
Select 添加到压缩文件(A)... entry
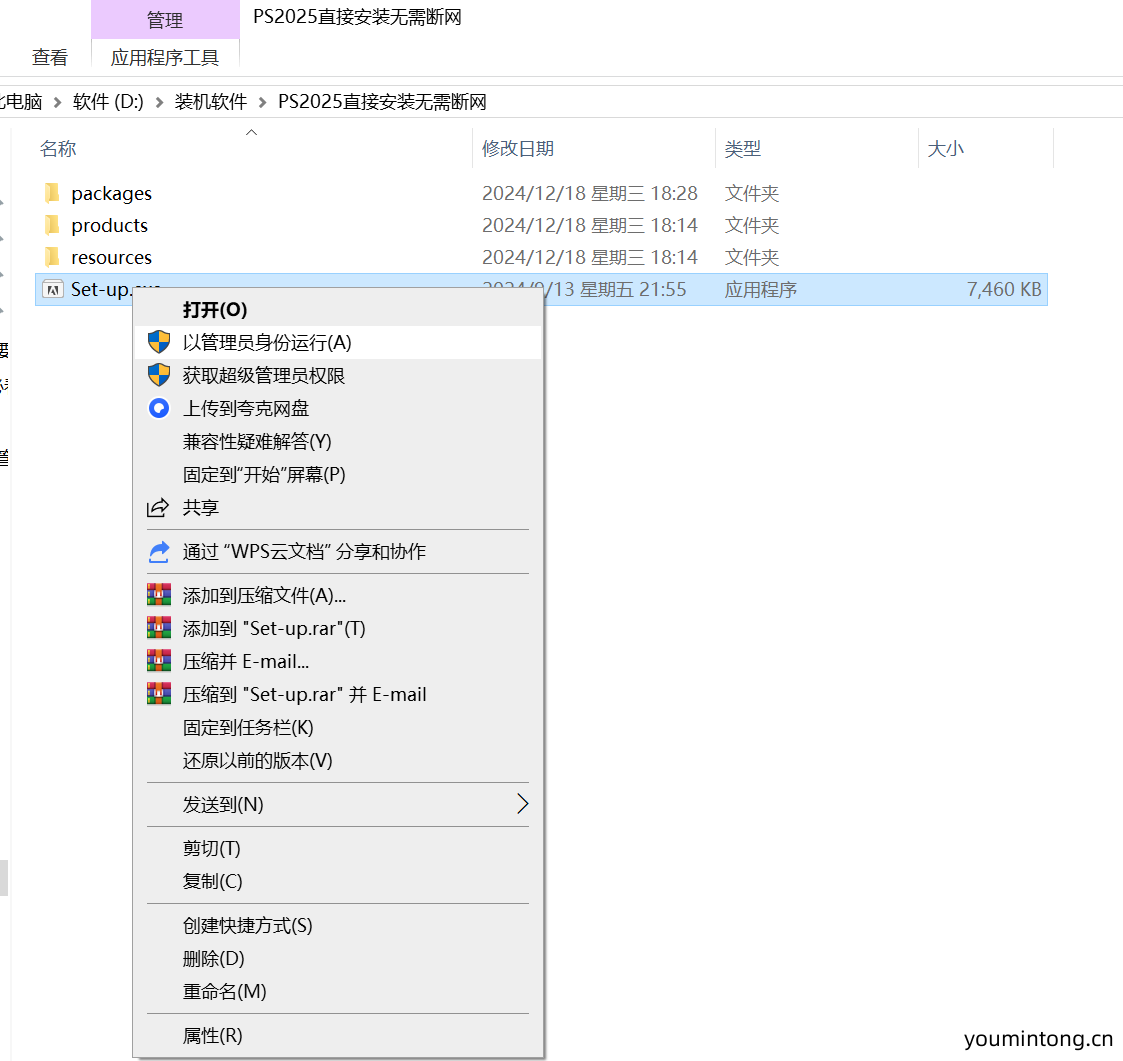[x=337, y=595]
